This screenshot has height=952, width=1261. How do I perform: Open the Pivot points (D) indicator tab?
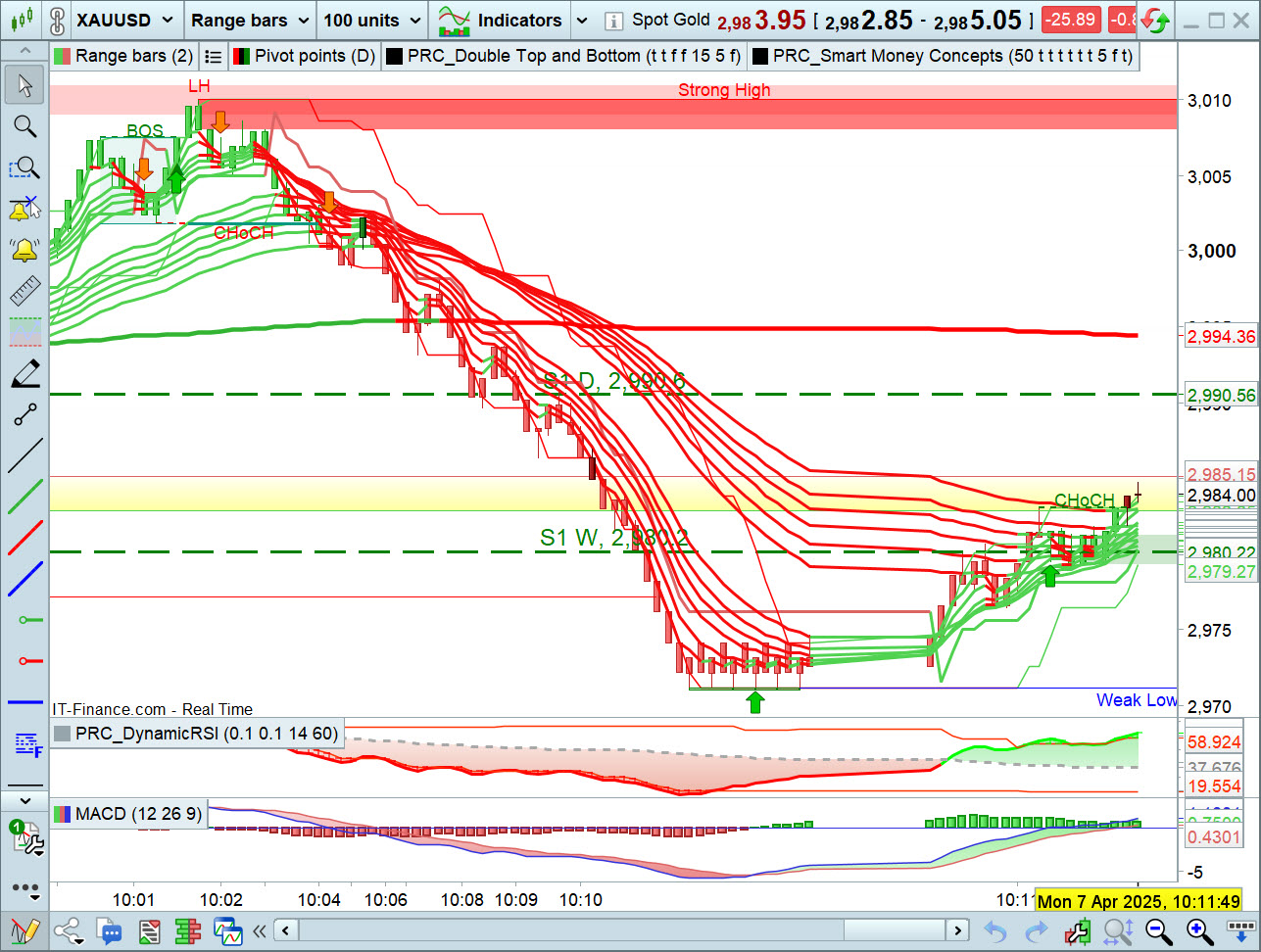[305, 56]
